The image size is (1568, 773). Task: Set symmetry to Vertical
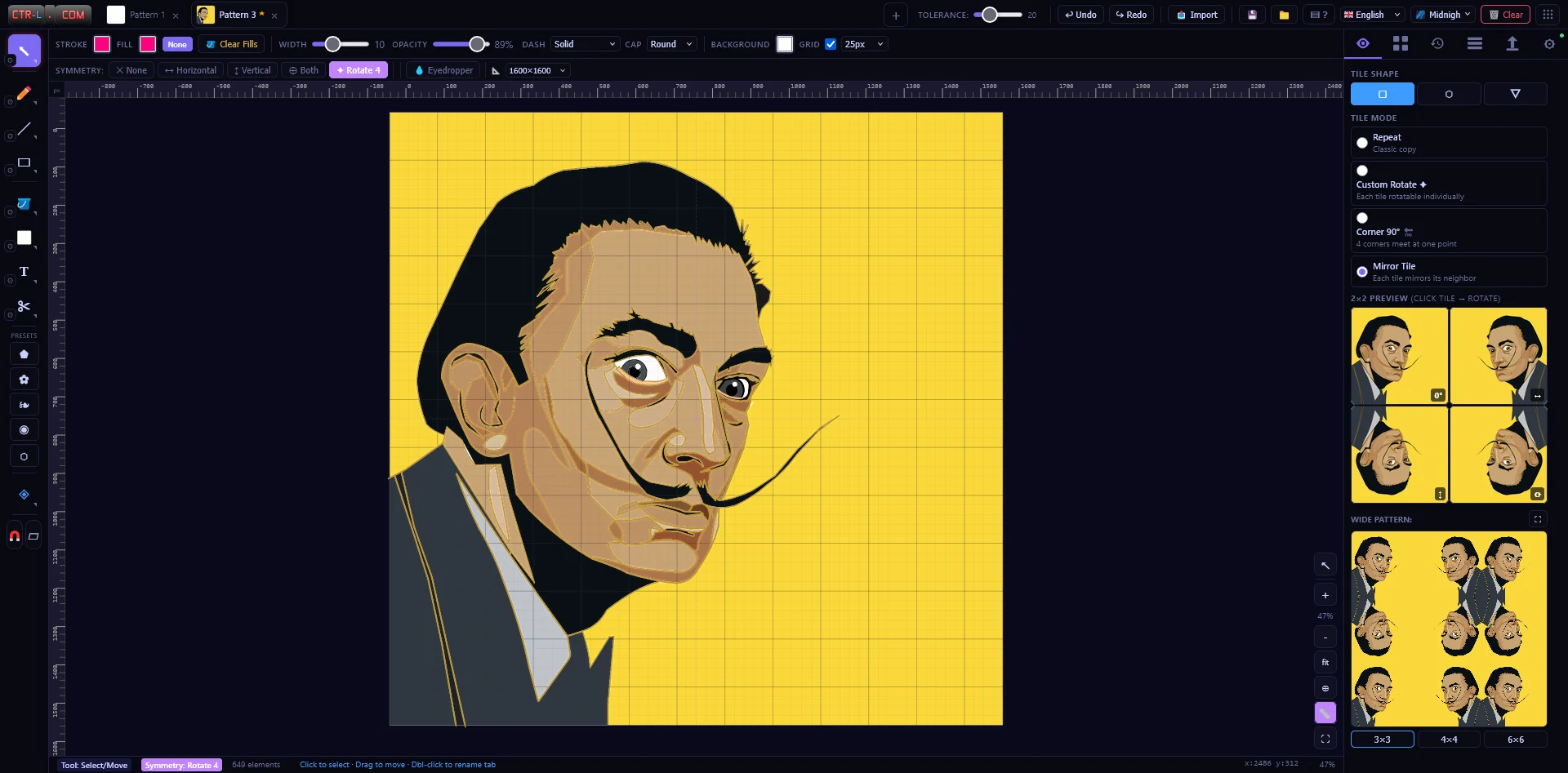[x=252, y=70]
